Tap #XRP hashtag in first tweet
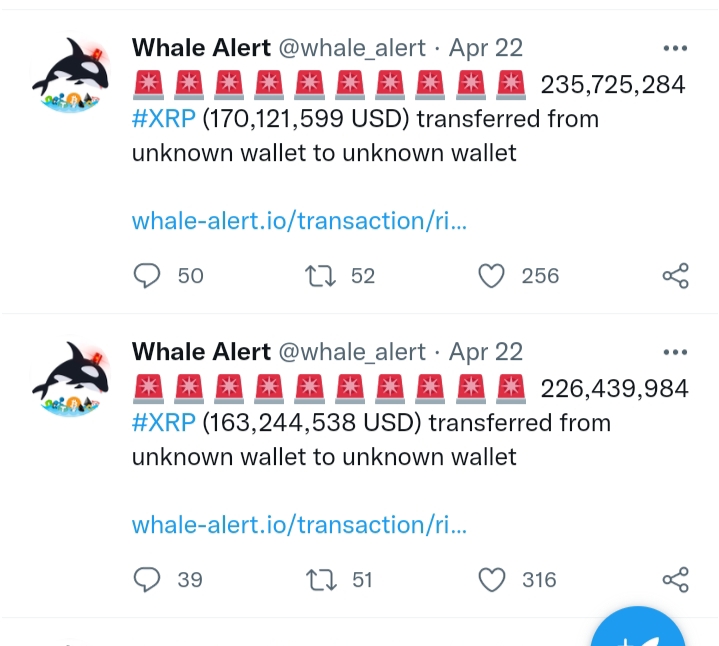719x646 pixels. point(164,119)
